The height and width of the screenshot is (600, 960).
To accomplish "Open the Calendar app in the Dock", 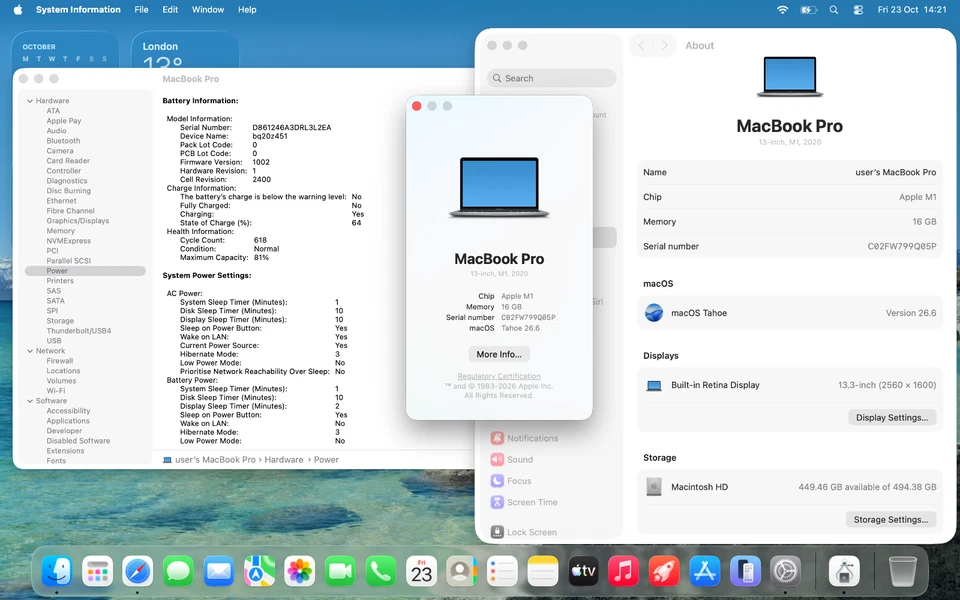I will 421,572.
